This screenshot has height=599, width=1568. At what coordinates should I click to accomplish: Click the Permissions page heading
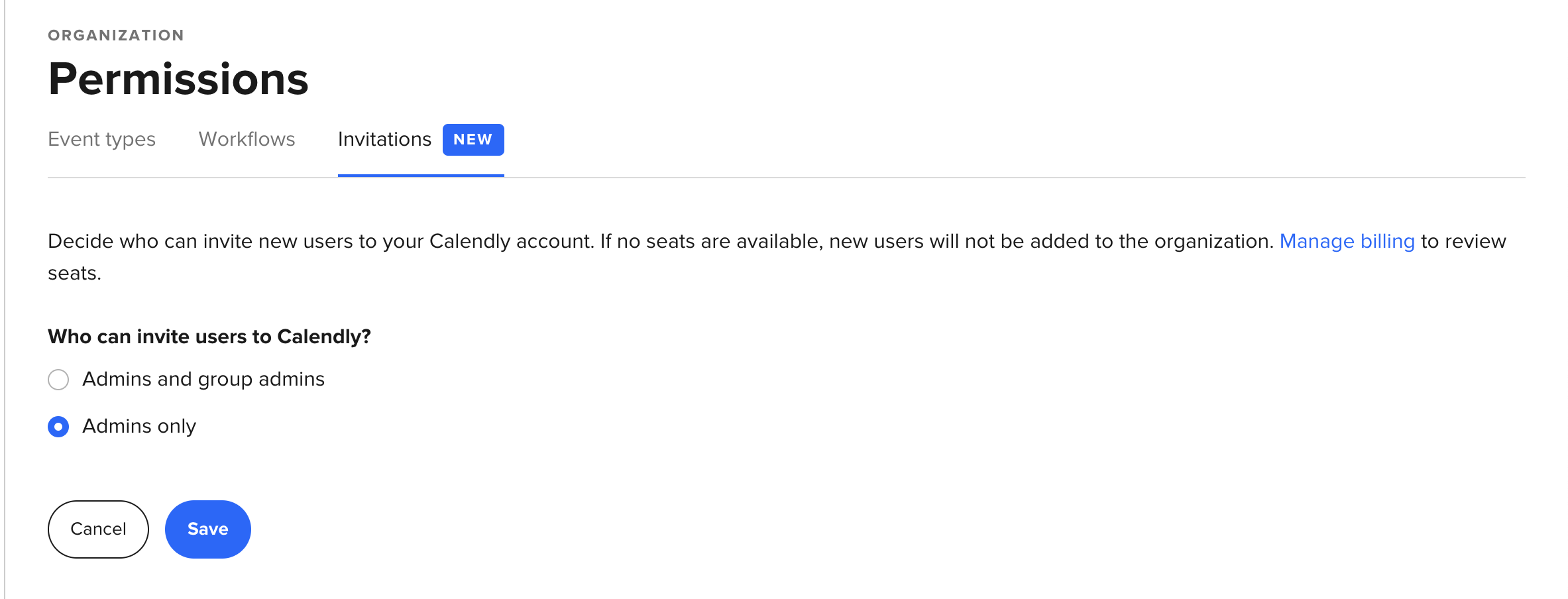[178, 80]
